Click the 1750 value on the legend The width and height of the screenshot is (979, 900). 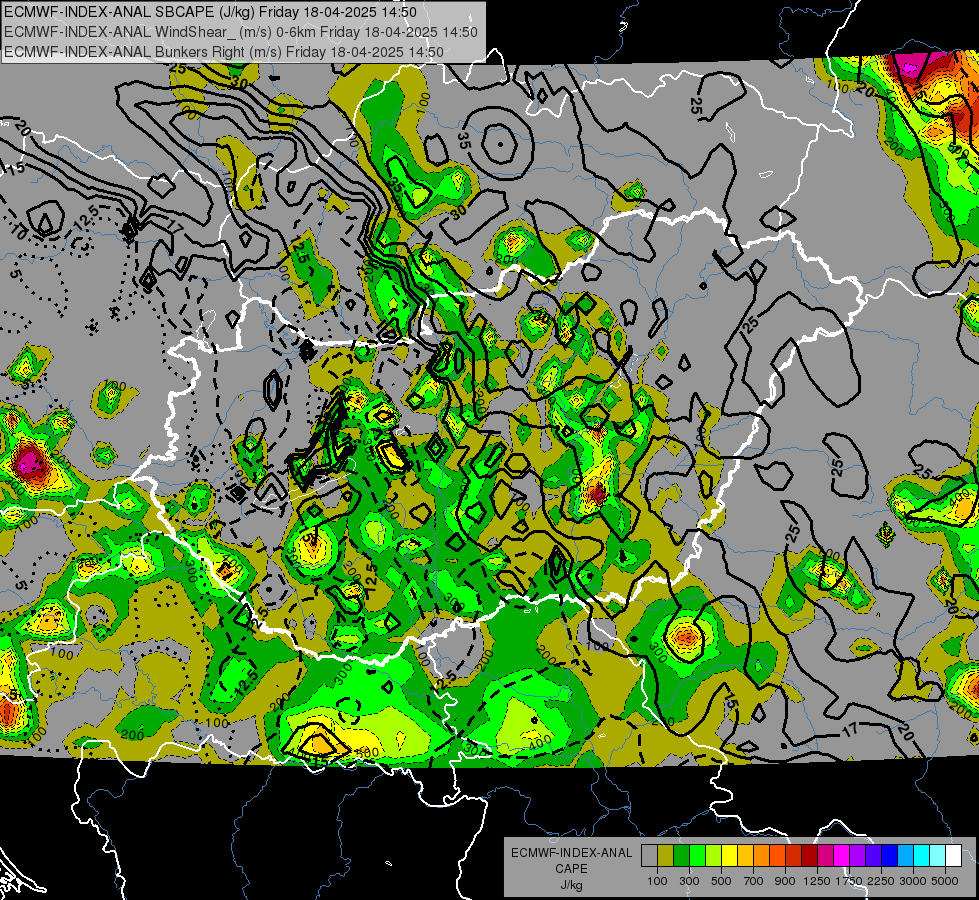click(x=849, y=881)
